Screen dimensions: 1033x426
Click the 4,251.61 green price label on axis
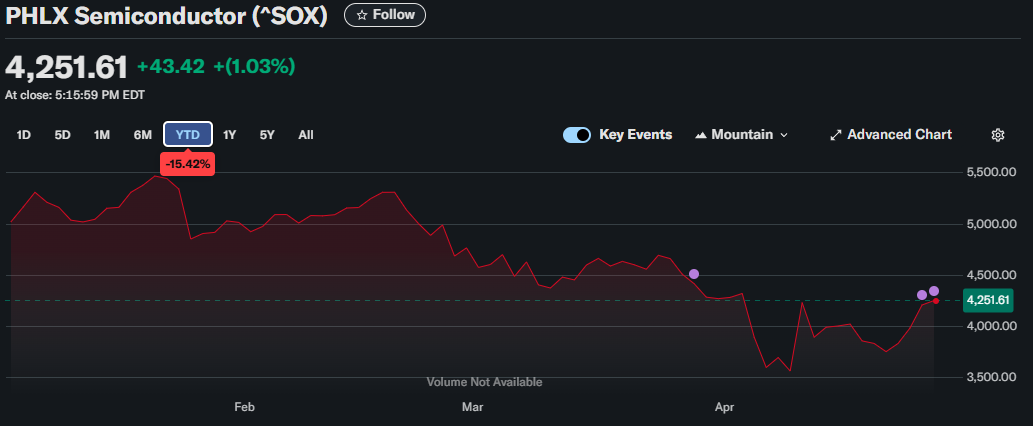pos(986,300)
